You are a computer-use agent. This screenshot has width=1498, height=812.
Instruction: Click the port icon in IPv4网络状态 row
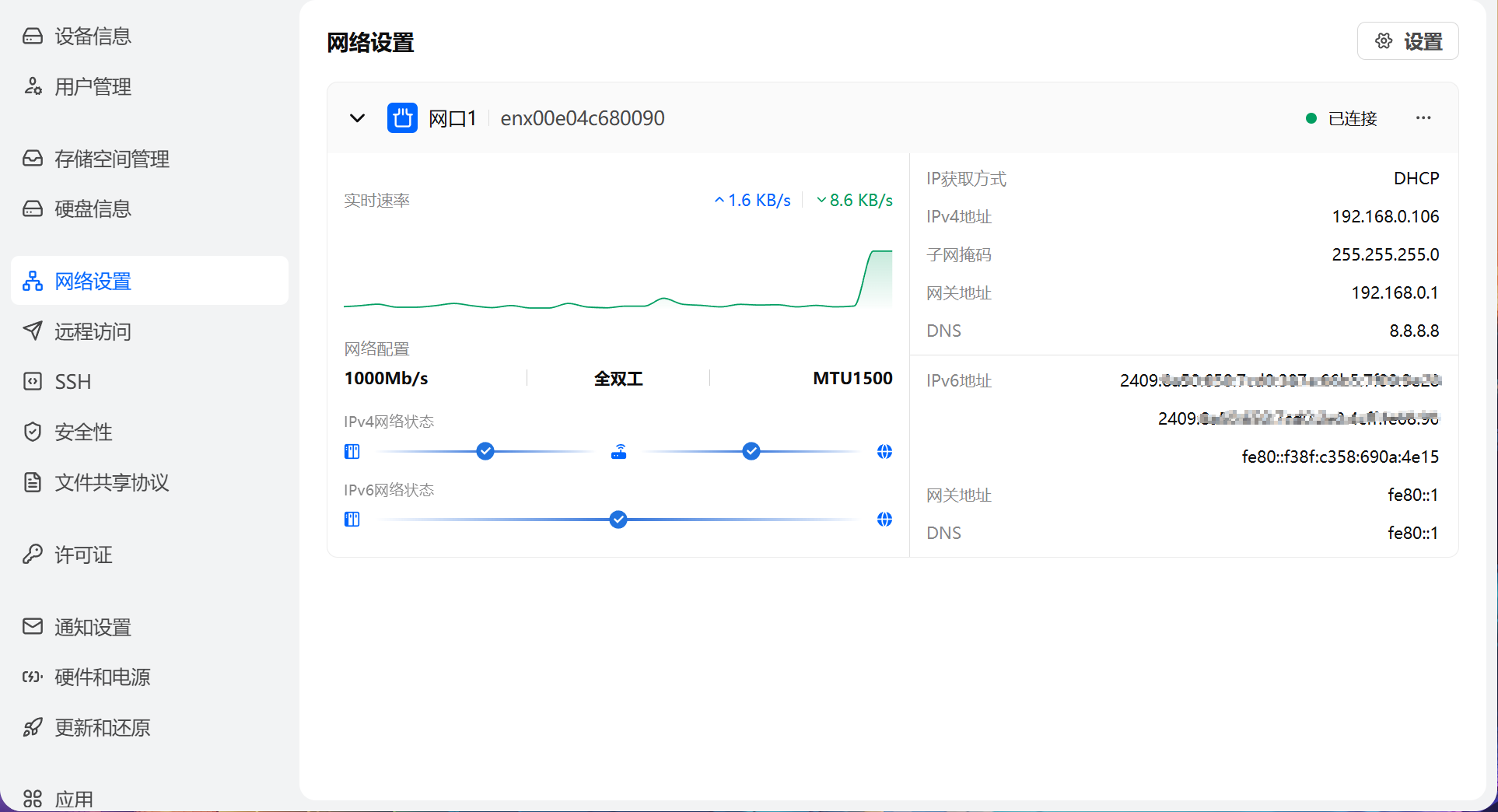(352, 452)
